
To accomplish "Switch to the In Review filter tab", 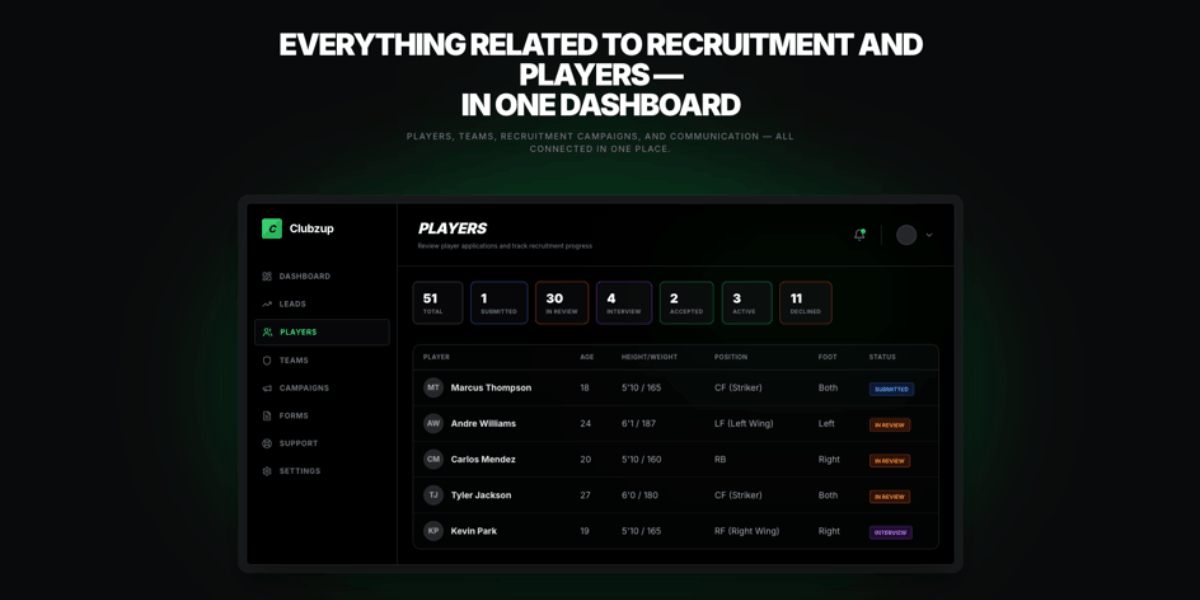I will coord(561,302).
